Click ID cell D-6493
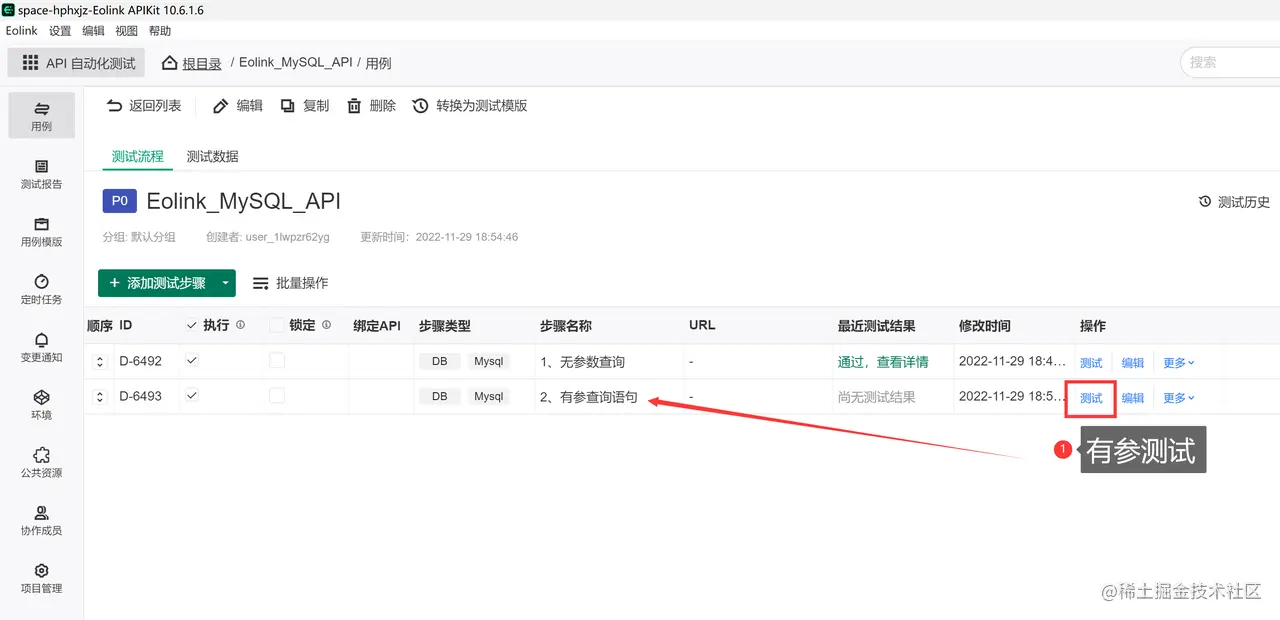Viewport: 1280px width, 620px height. click(140, 397)
